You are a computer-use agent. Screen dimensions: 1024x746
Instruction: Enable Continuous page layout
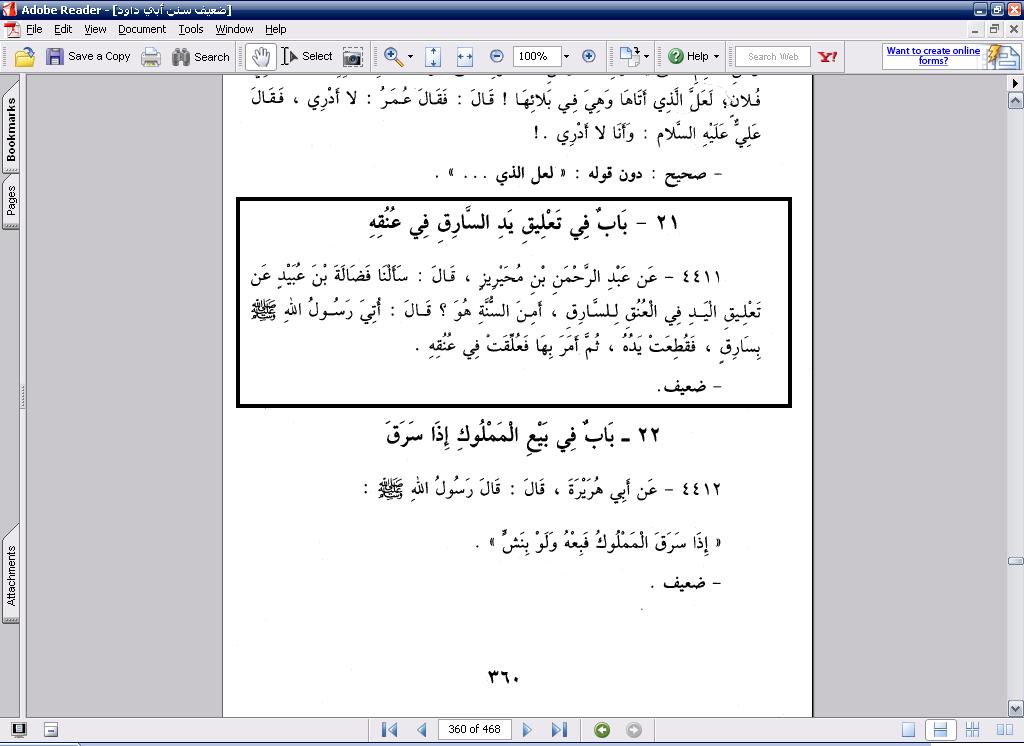click(x=939, y=730)
